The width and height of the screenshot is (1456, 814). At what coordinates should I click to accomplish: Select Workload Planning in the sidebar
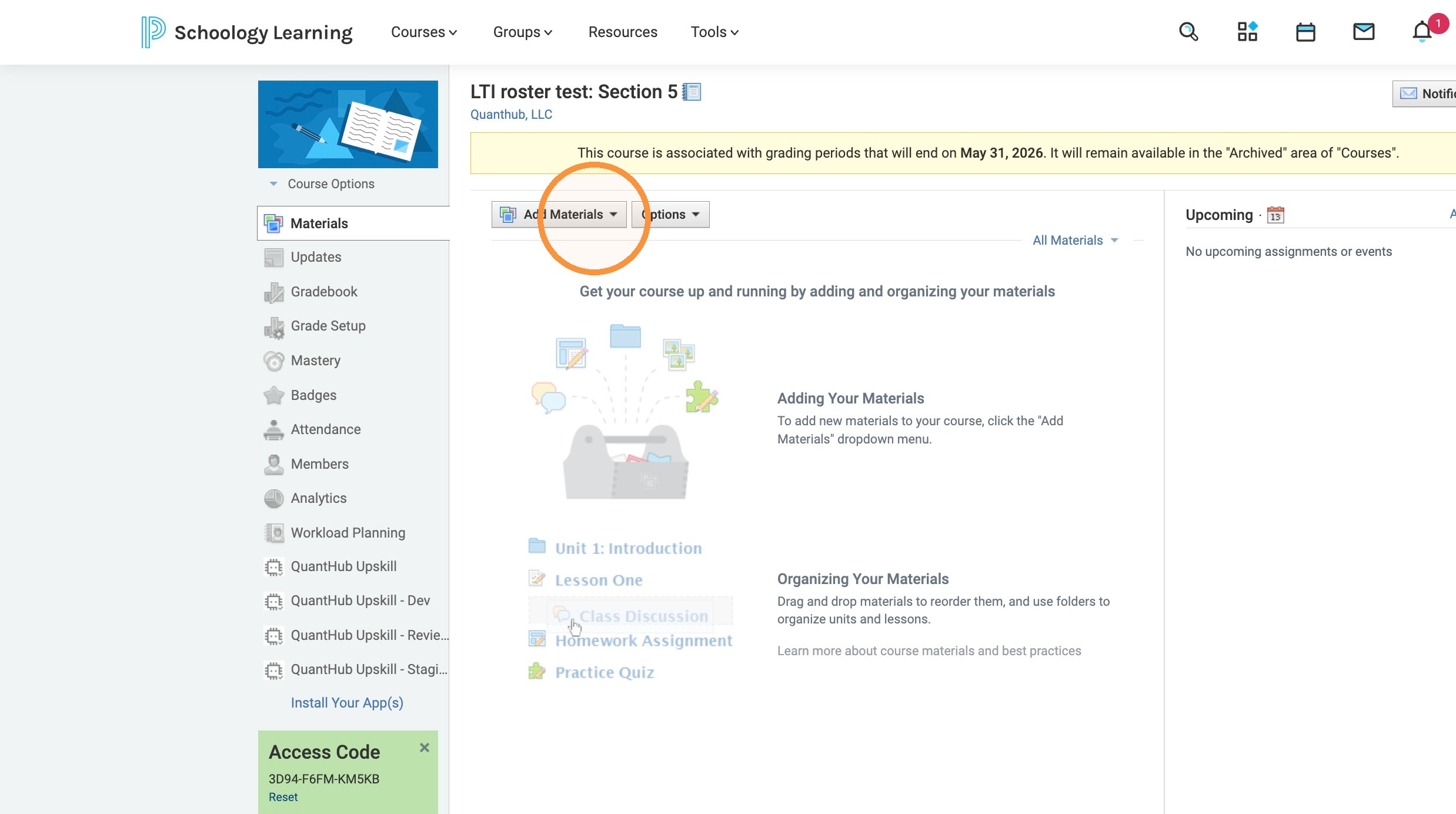tap(348, 533)
